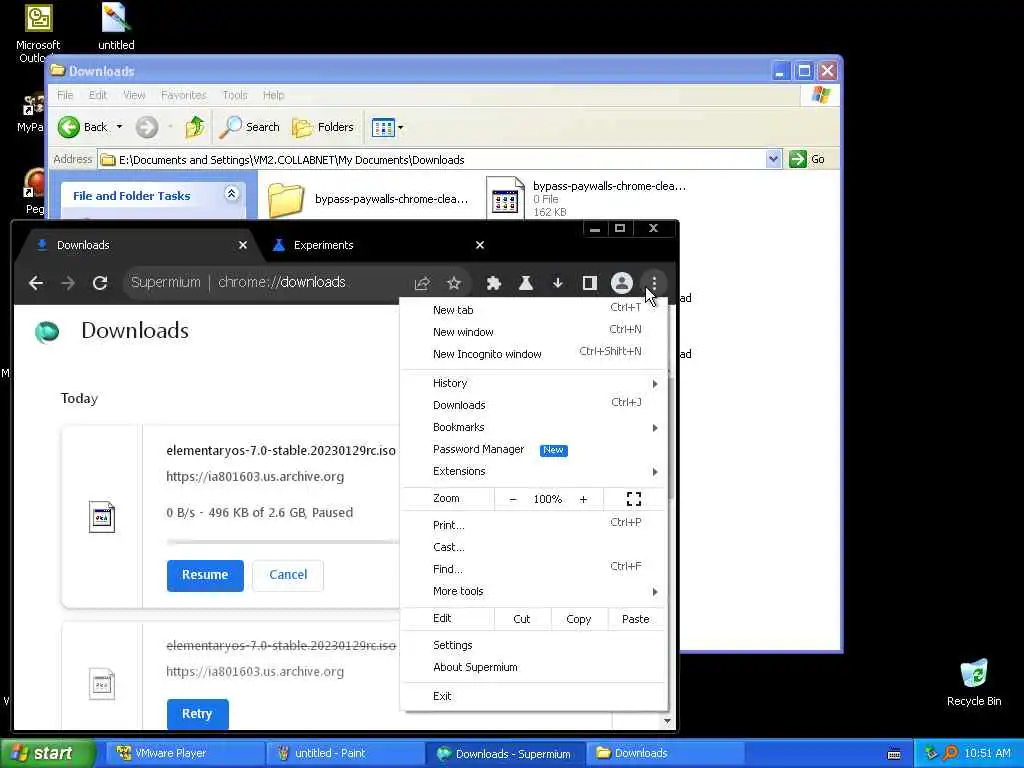Expand the History submenu
This screenshot has width=1024, height=768.
(534, 383)
